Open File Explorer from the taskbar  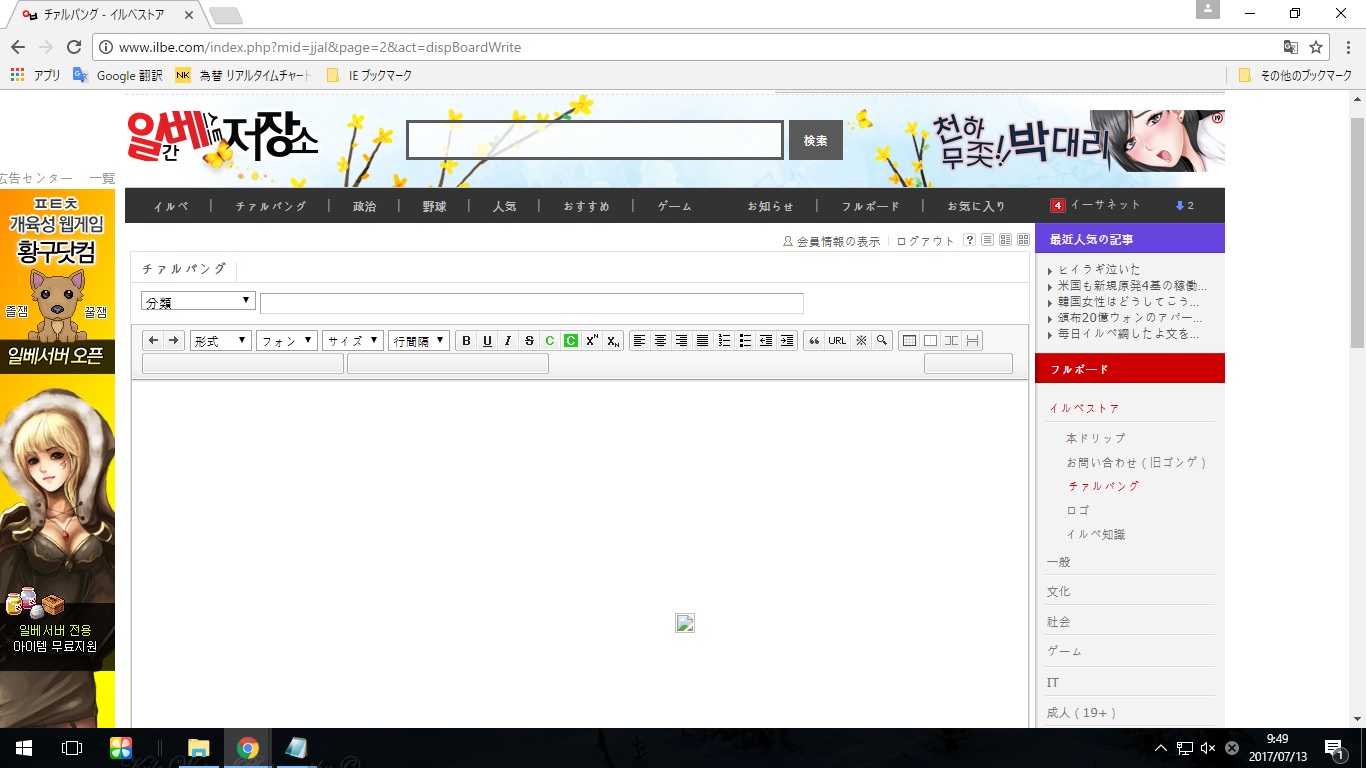pos(198,748)
